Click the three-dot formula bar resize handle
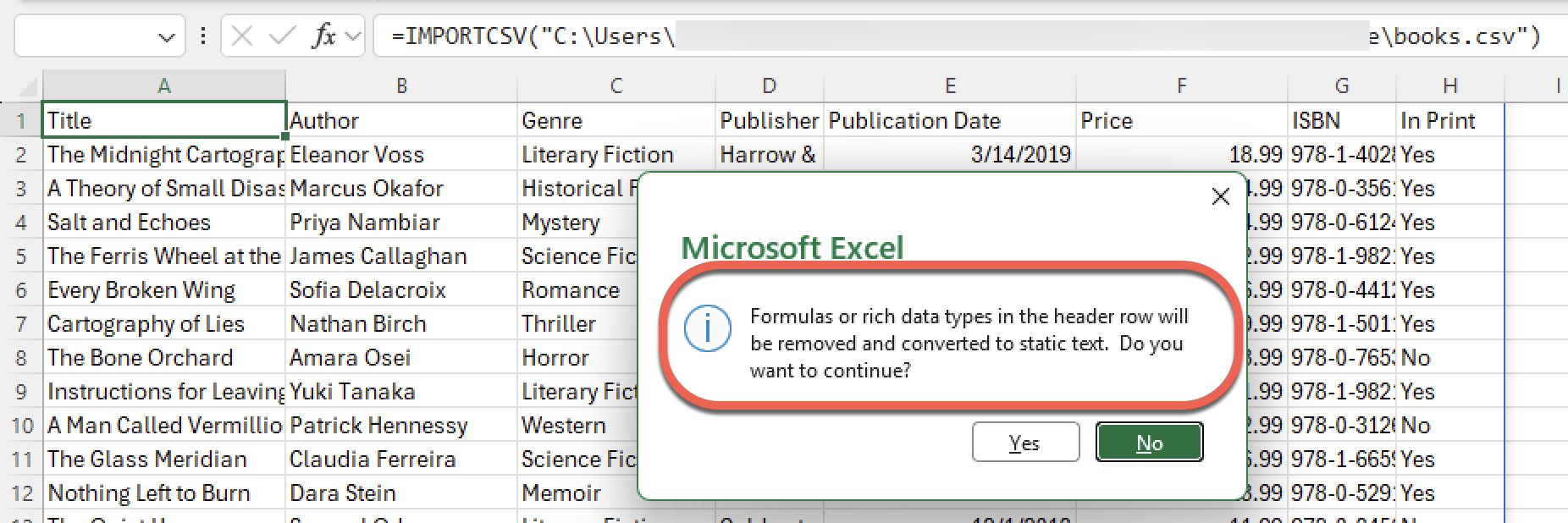 pyautogui.click(x=203, y=36)
